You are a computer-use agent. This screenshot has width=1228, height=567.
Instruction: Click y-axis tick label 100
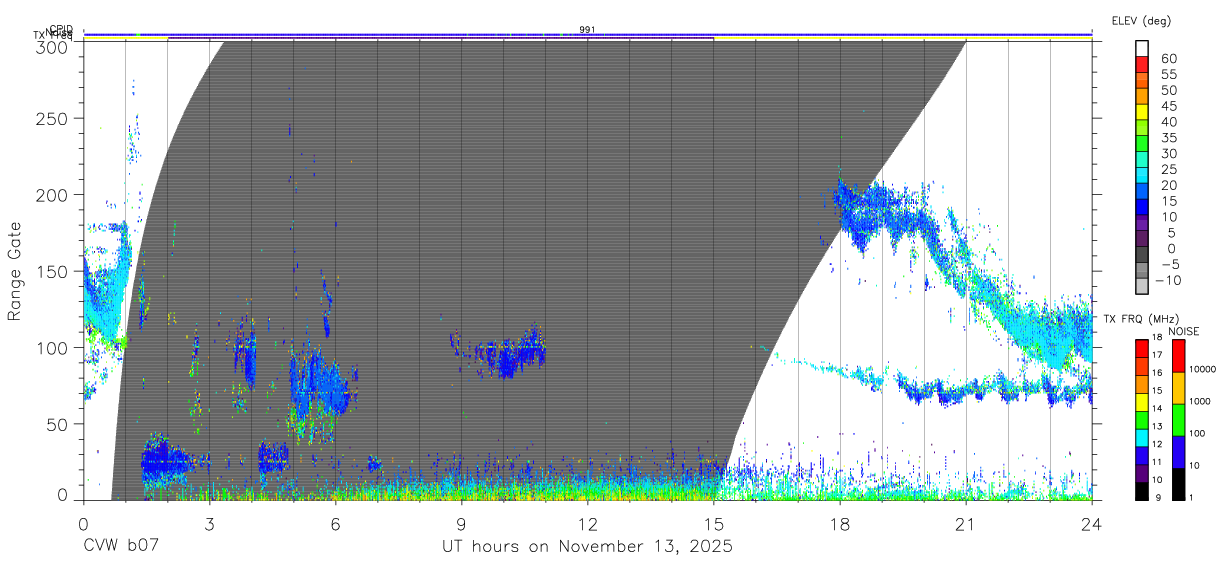click(x=52, y=347)
